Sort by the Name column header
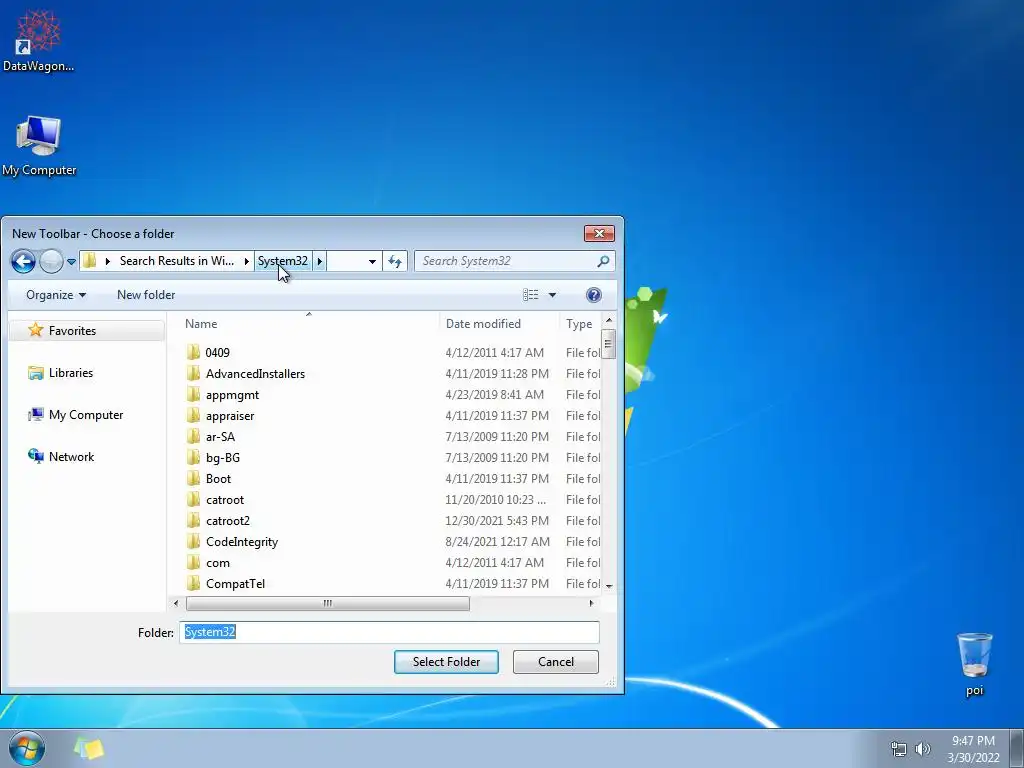The height and width of the screenshot is (768, 1024). point(201,323)
